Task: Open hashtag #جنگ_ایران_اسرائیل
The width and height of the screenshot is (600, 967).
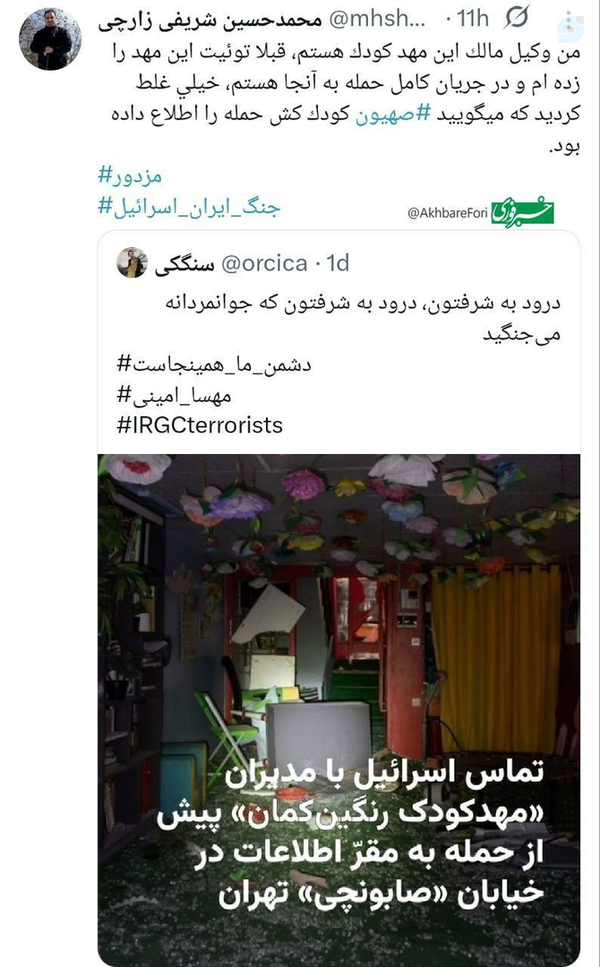Action: pyautogui.click(x=189, y=207)
